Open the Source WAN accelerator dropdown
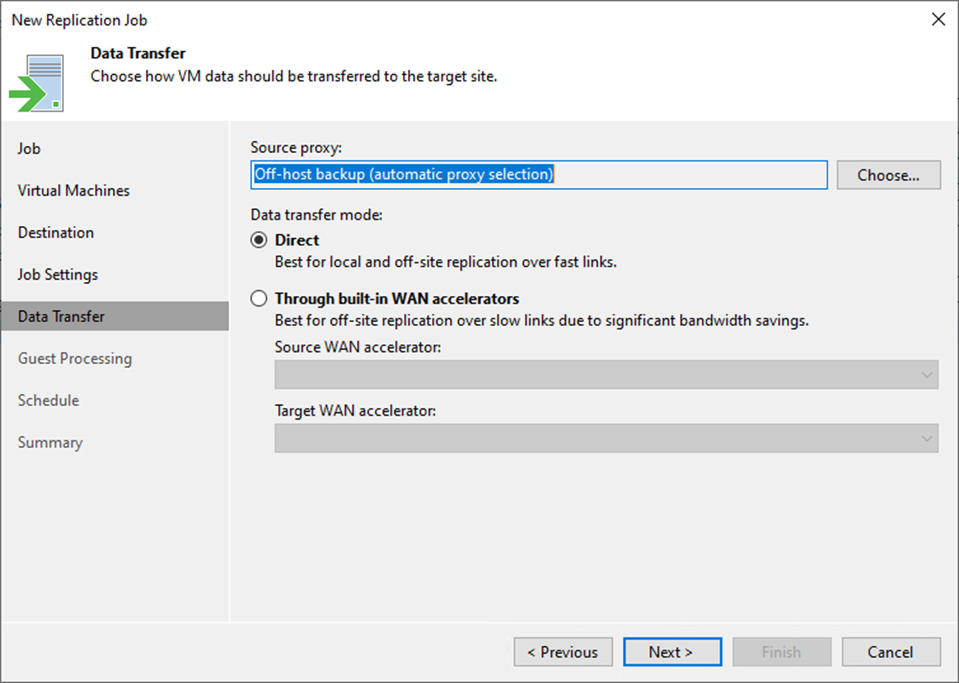The height and width of the screenshot is (683, 959). (x=606, y=374)
